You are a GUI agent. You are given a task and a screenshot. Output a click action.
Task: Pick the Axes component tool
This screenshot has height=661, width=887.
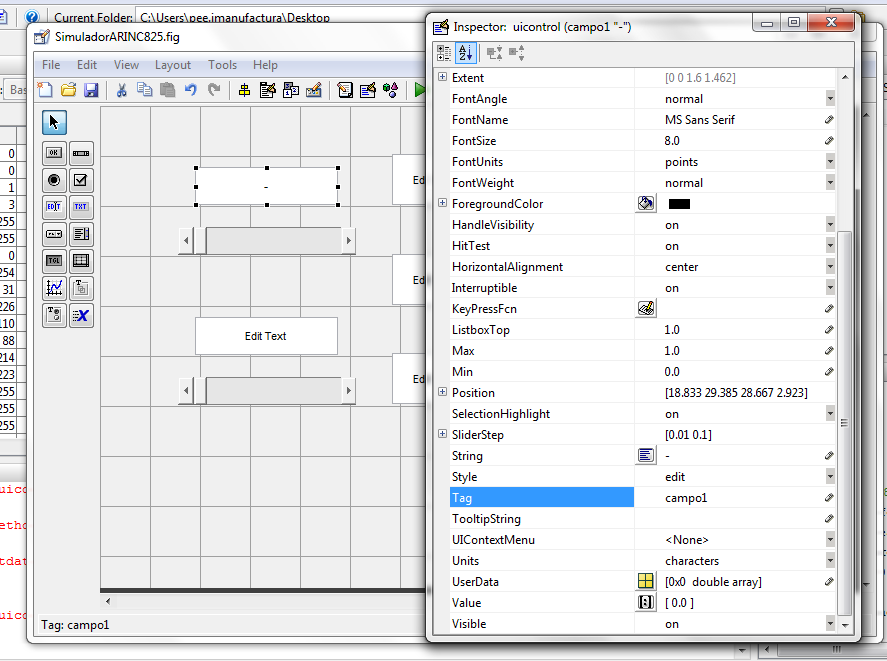tap(54, 288)
